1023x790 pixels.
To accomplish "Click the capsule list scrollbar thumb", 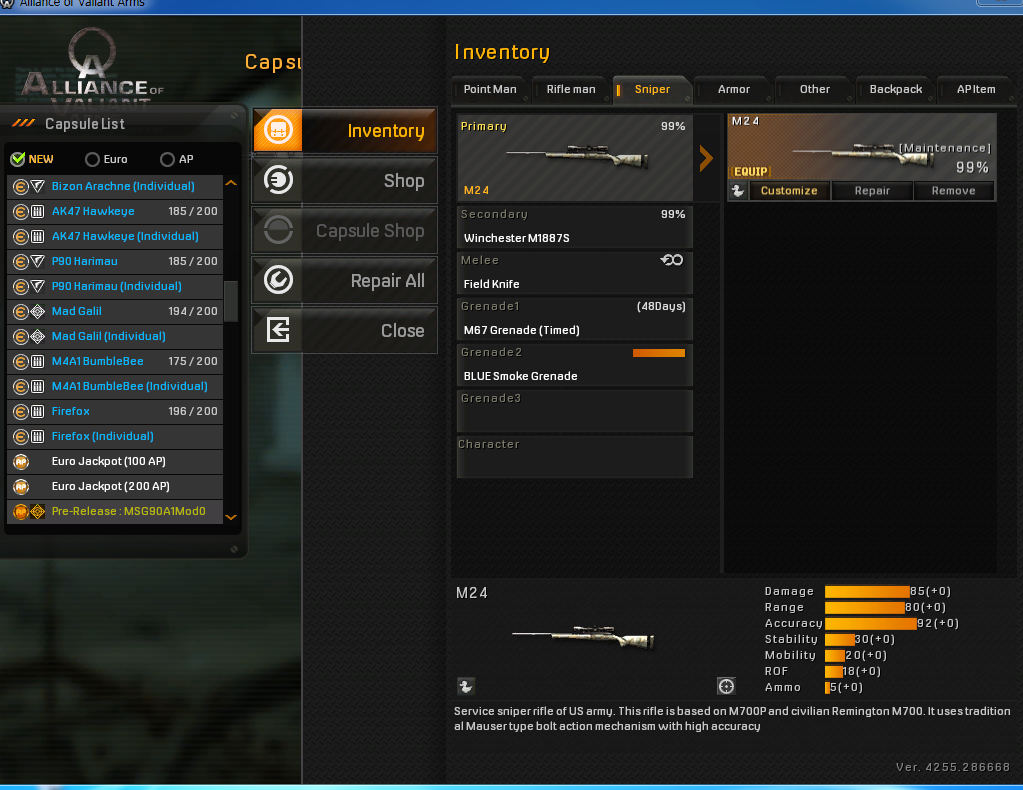I will pos(231,301).
